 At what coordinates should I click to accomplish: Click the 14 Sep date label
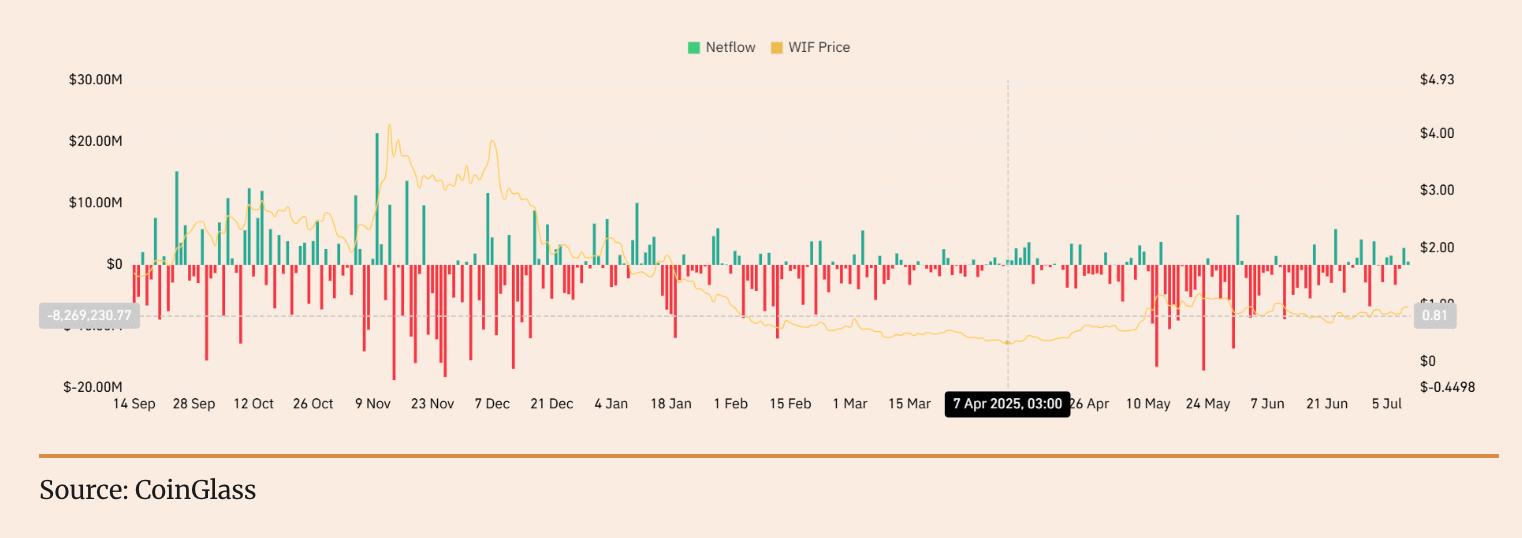click(x=134, y=404)
